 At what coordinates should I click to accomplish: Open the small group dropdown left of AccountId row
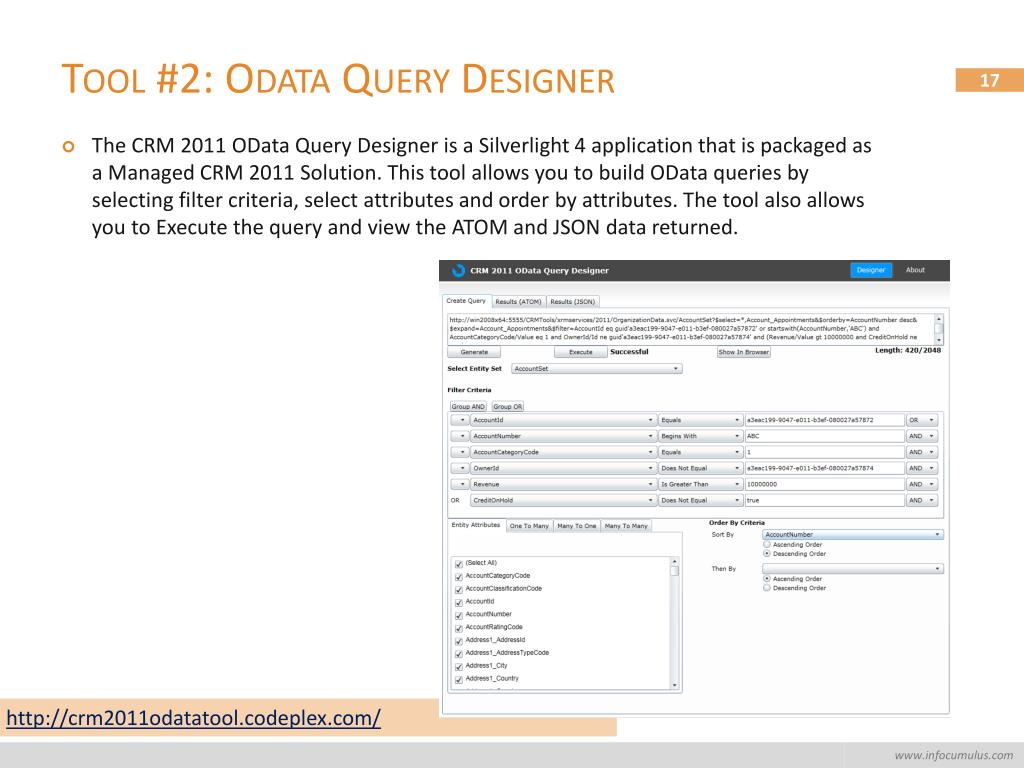(x=460, y=420)
